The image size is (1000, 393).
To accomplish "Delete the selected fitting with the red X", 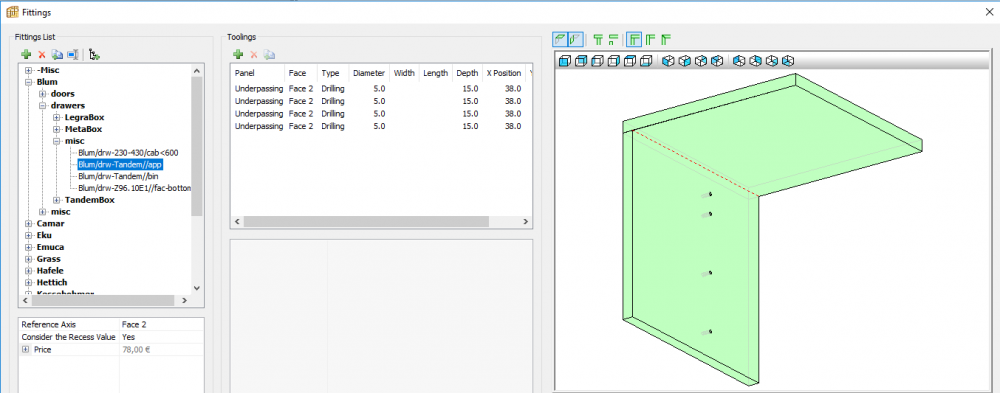I will [41, 55].
